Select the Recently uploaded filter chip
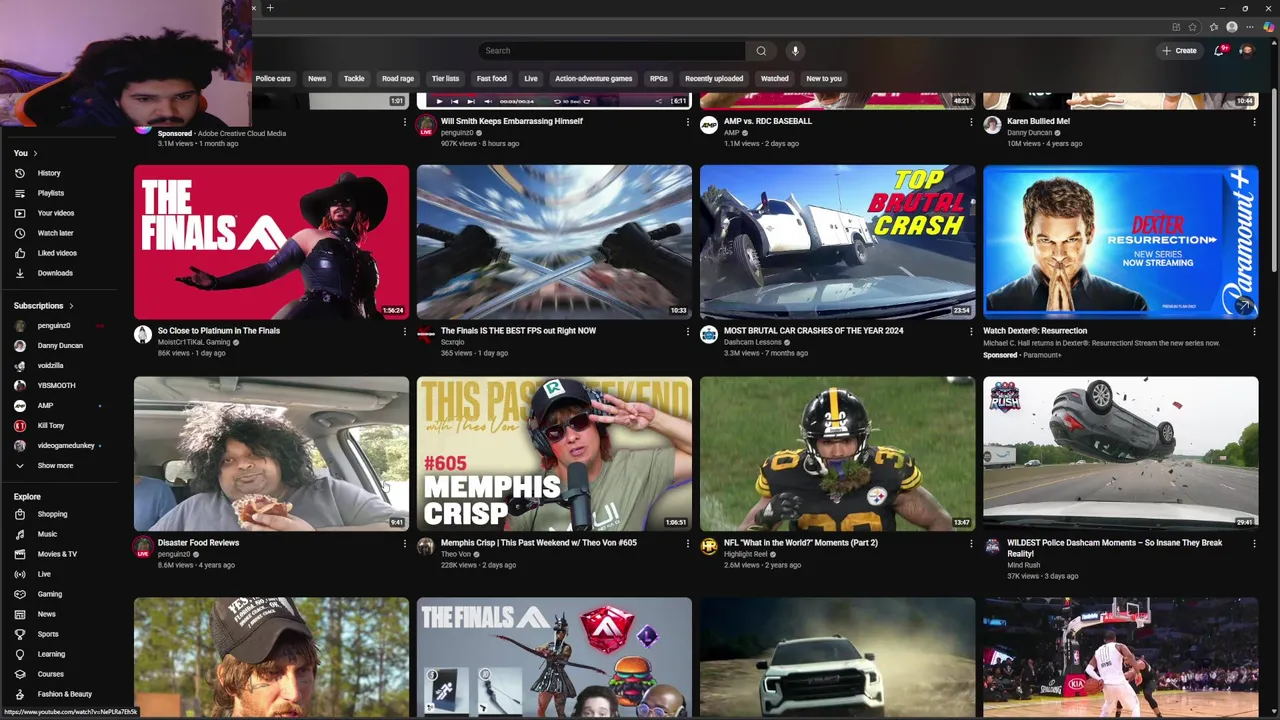Image resolution: width=1280 pixels, height=720 pixels. 714,78
